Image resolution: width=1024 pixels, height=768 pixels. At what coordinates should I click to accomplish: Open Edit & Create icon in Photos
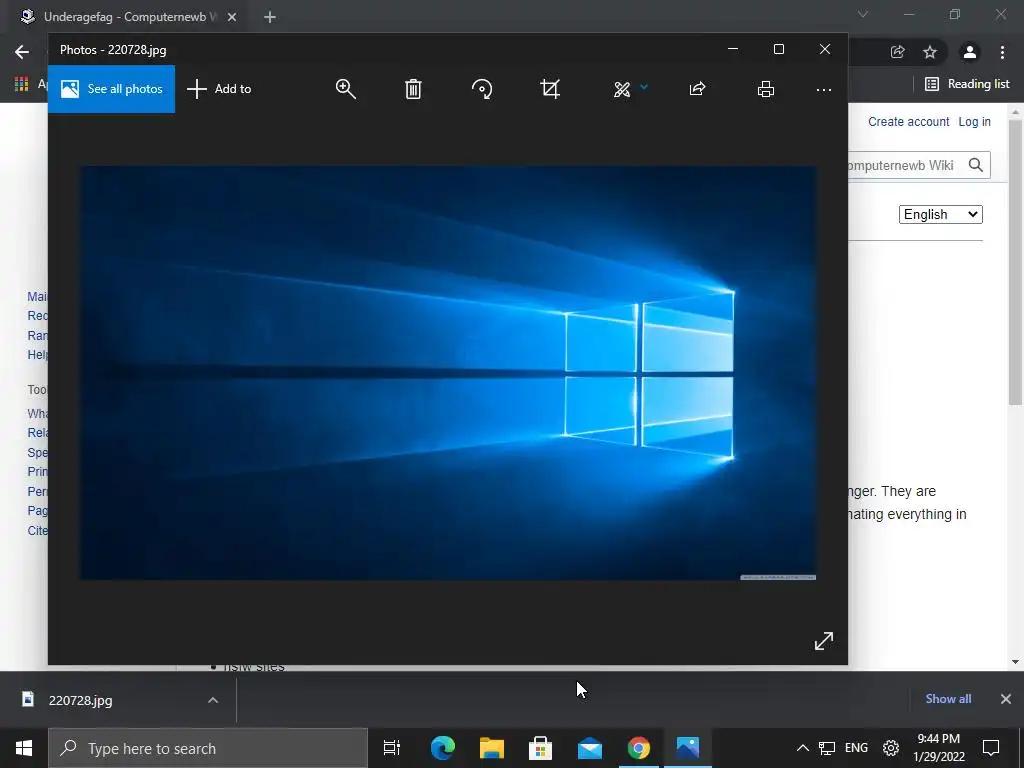622,89
